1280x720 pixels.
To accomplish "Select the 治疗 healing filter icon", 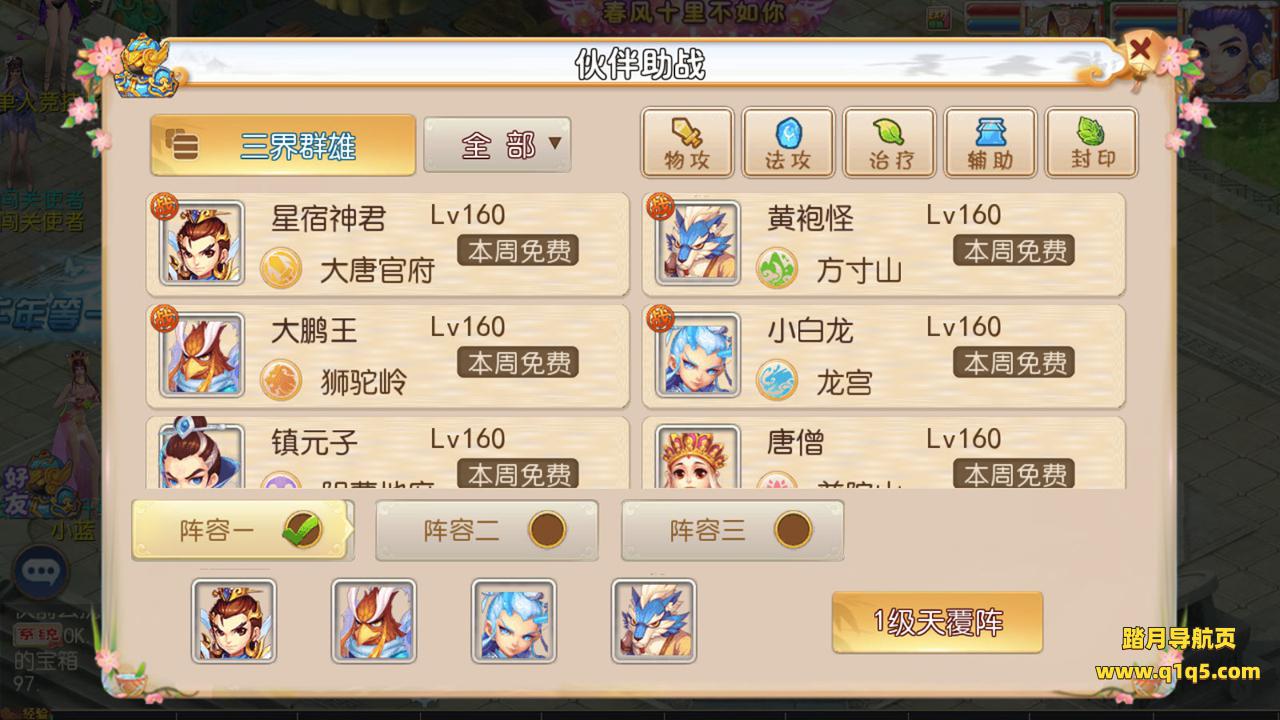I will [889, 143].
